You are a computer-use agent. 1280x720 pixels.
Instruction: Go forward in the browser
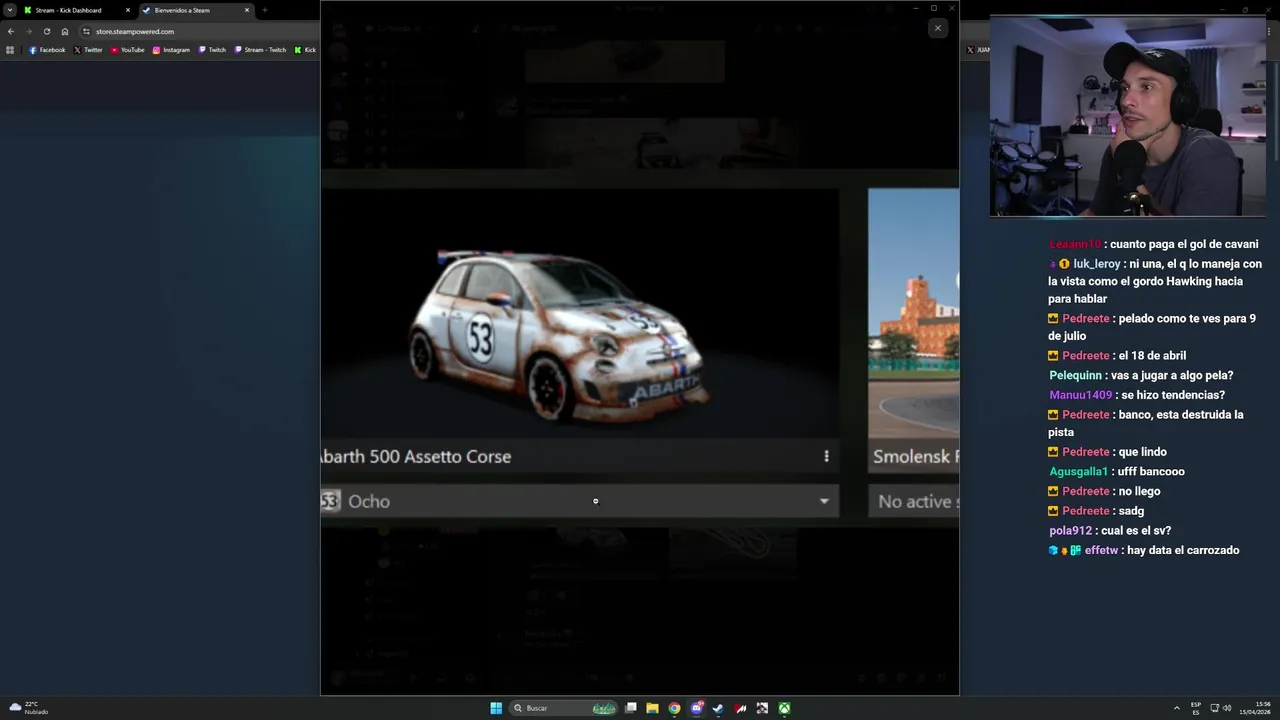(28, 31)
